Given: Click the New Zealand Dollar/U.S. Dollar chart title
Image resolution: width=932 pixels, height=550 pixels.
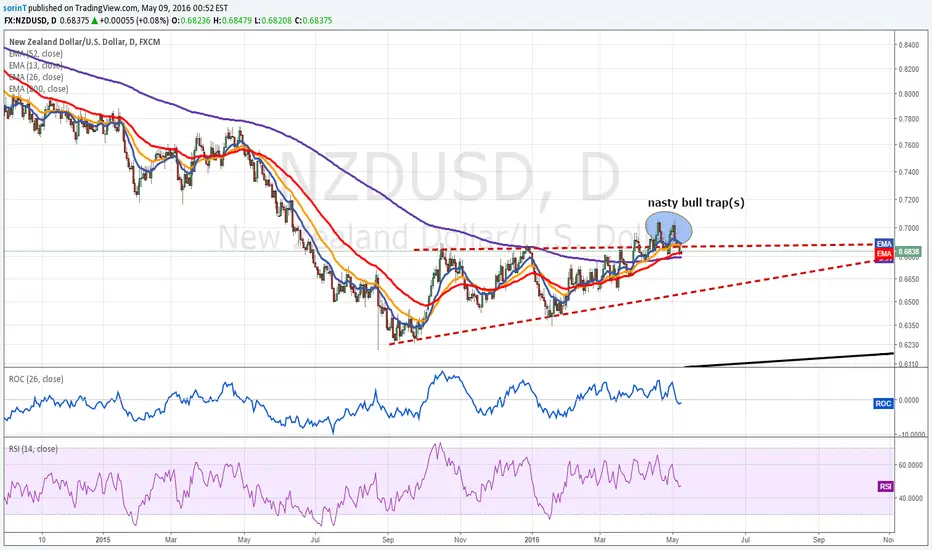Looking at the screenshot, I should 84,42.
